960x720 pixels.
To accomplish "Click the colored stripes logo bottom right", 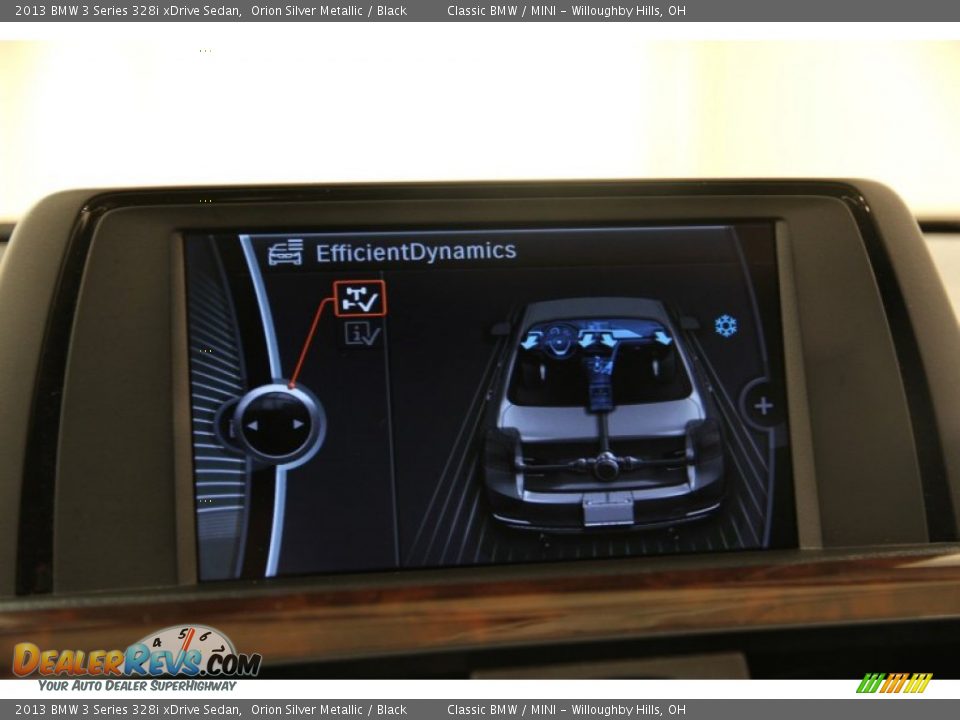I will (x=893, y=683).
